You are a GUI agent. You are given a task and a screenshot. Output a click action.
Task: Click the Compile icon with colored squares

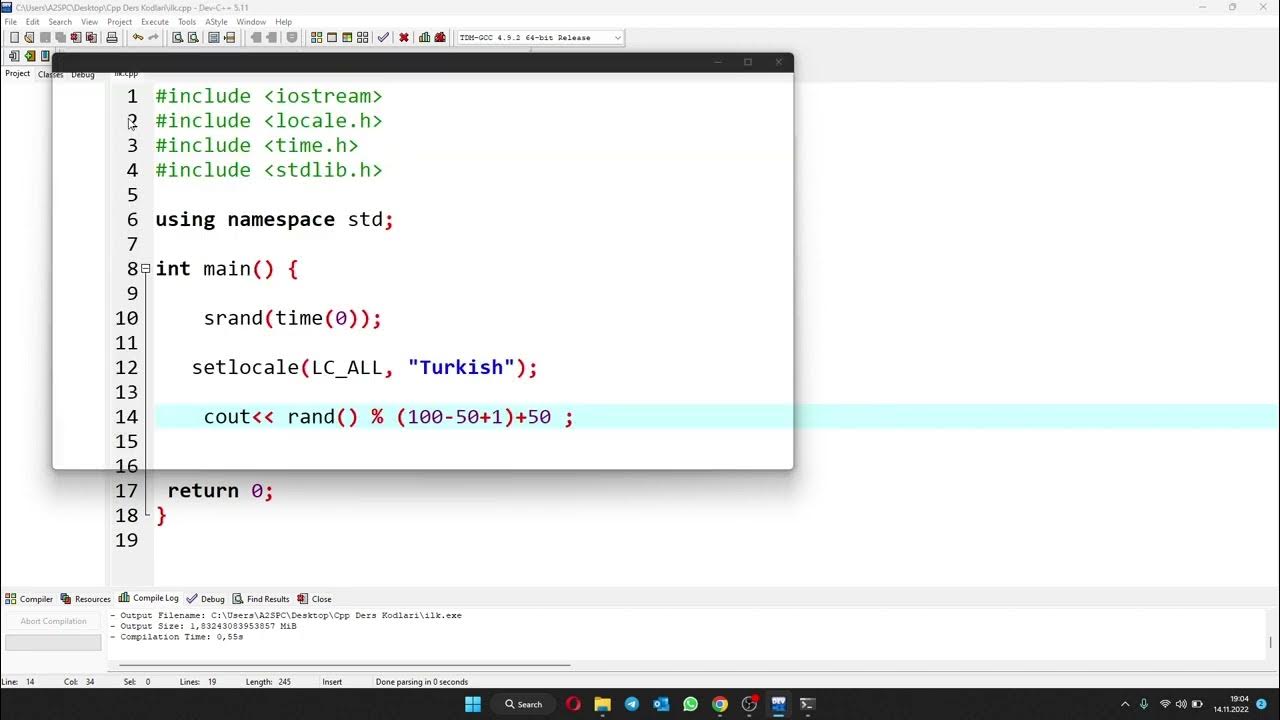click(x=316, y=37)
